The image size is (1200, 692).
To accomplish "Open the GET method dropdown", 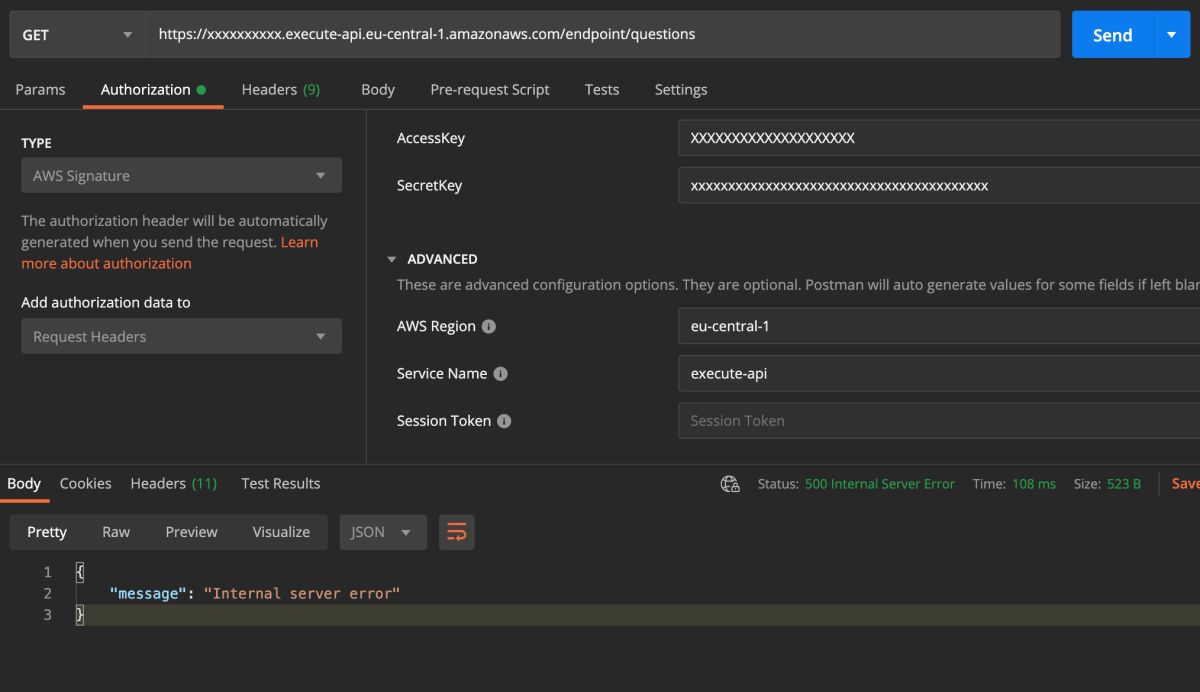I will (77, 35).
